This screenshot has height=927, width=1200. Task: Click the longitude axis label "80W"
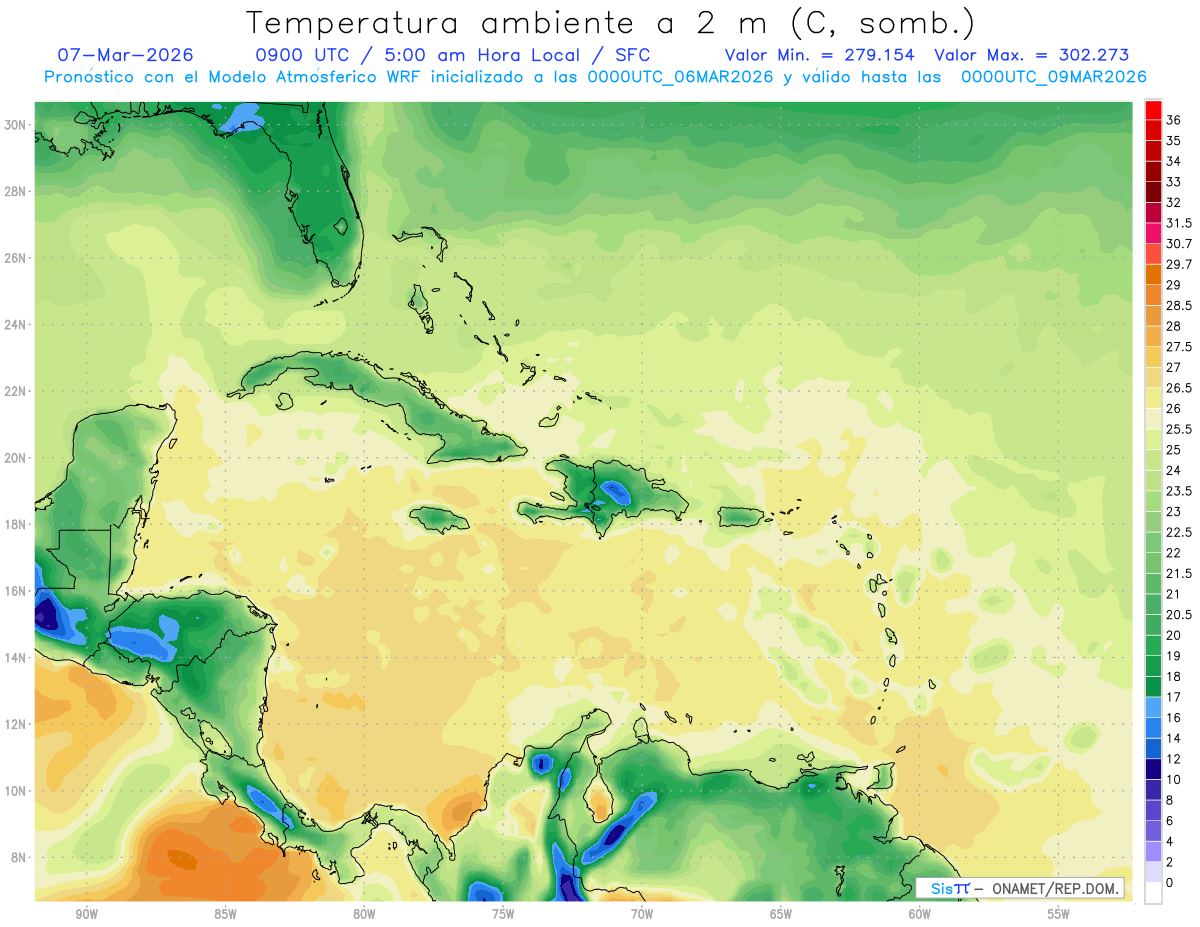click(x=364, y=914)
